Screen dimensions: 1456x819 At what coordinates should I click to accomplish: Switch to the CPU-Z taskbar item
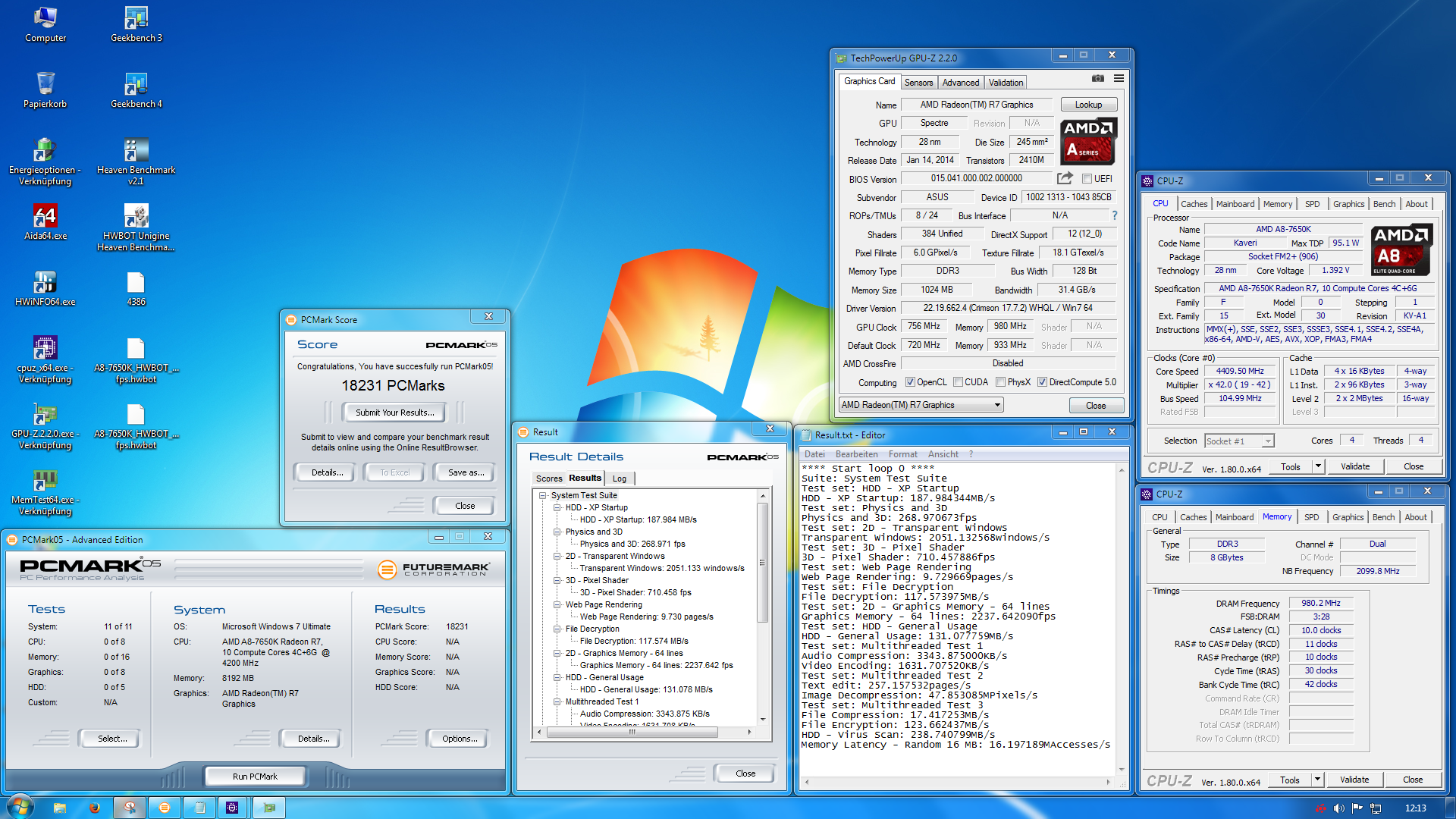tap(234, 808)
